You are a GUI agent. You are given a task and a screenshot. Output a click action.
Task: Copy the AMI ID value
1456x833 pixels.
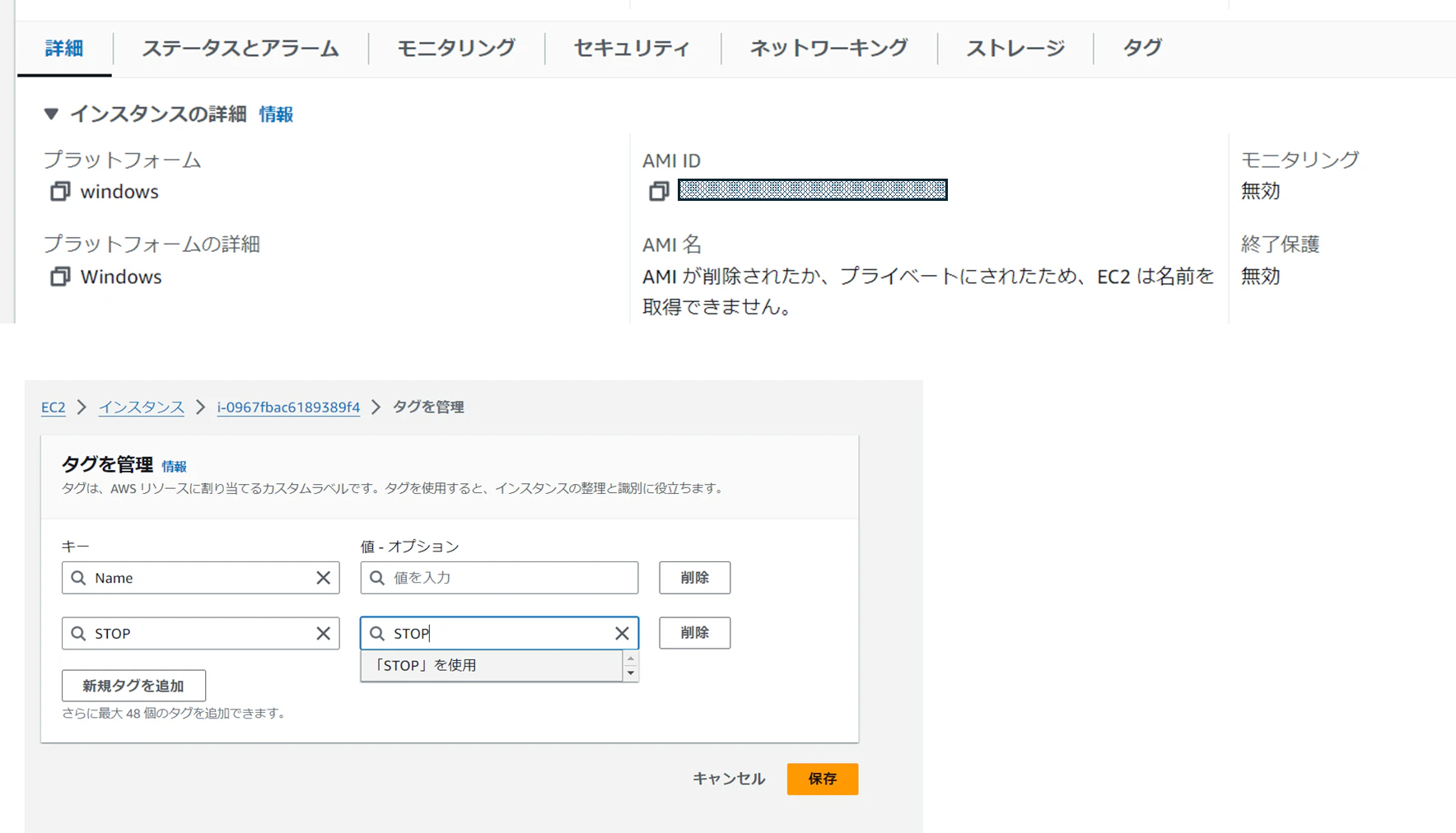[x=658, y=191]
